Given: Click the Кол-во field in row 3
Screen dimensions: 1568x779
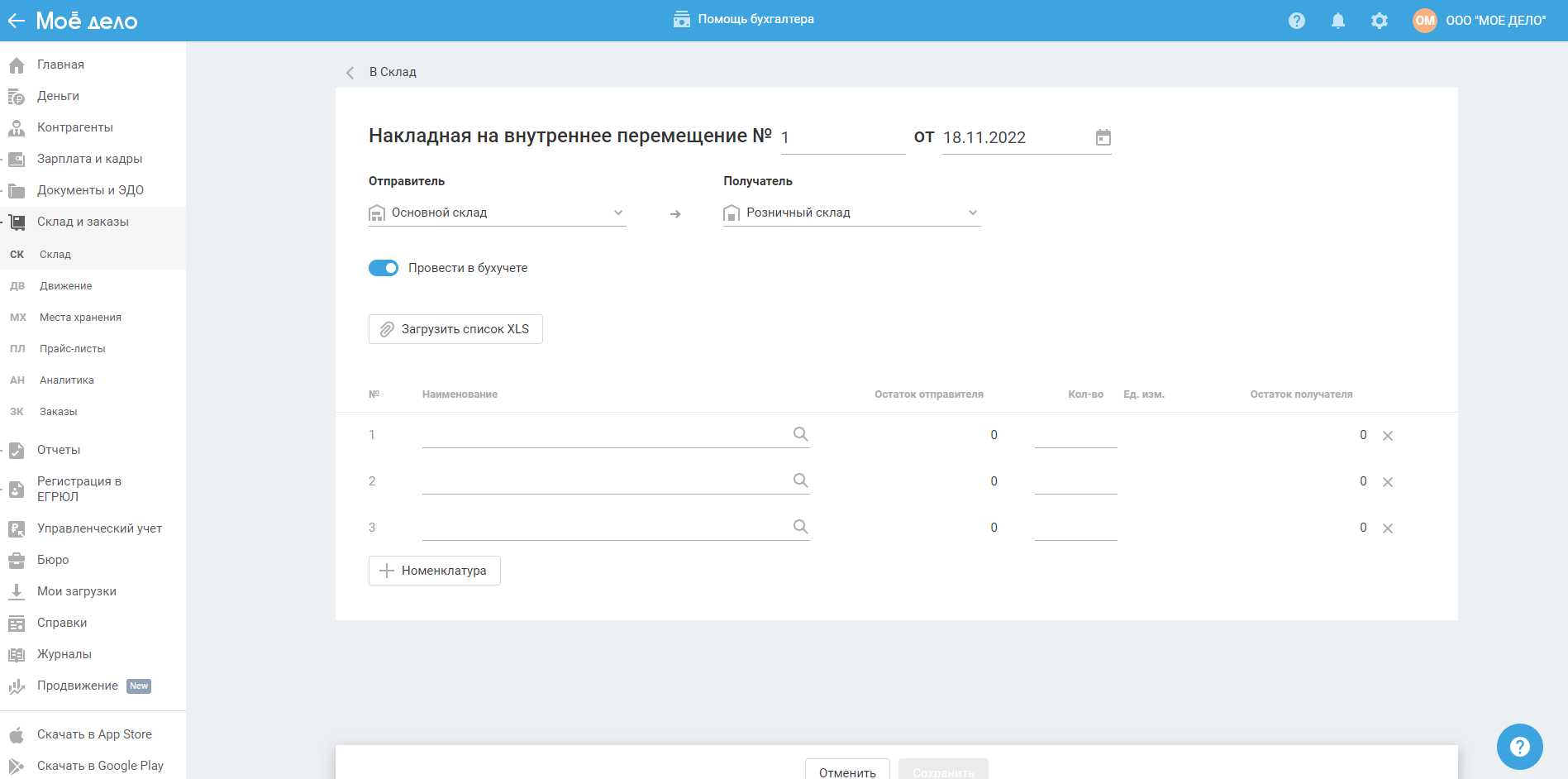Looking at the screenshot, I should click(1075, 528).
